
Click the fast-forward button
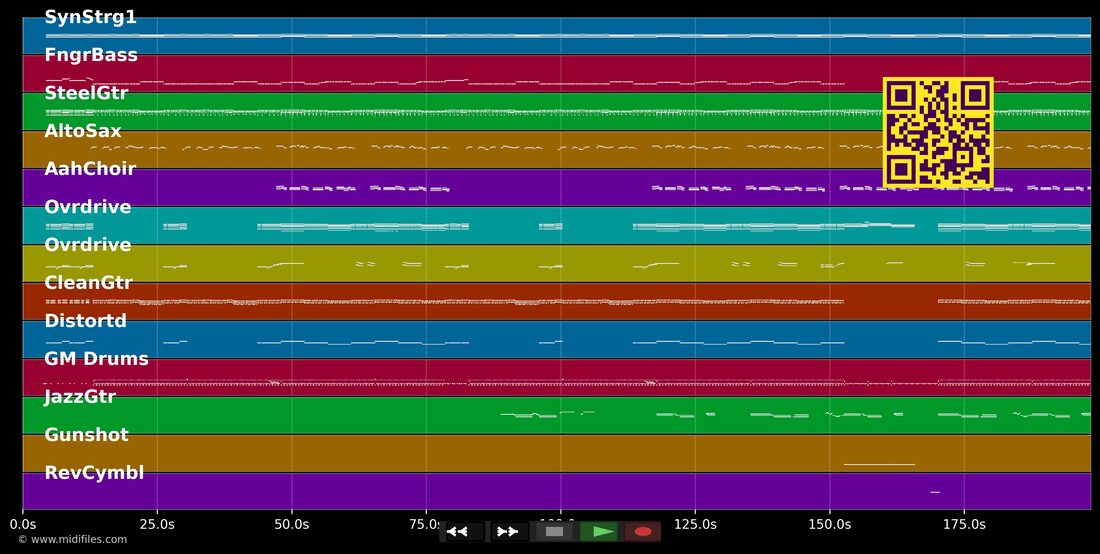pos(509,532)
